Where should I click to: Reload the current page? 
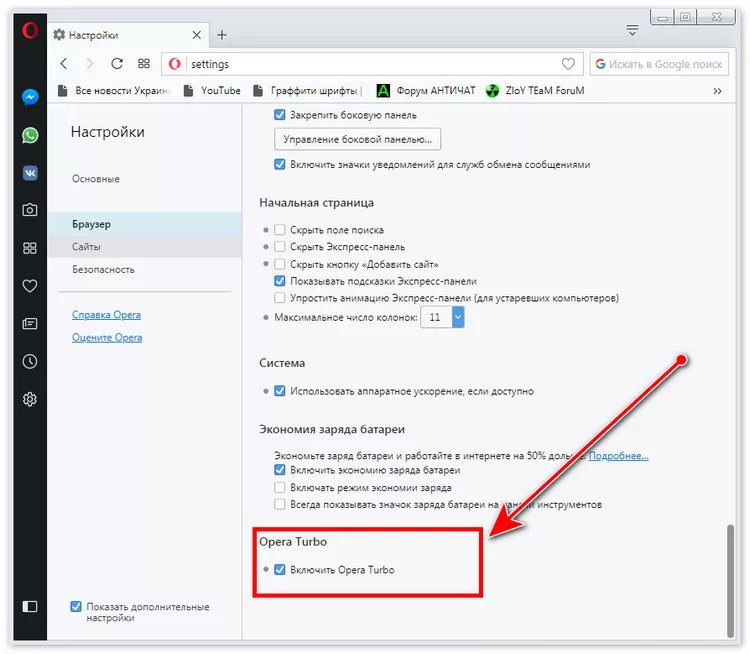click(117, 64)
